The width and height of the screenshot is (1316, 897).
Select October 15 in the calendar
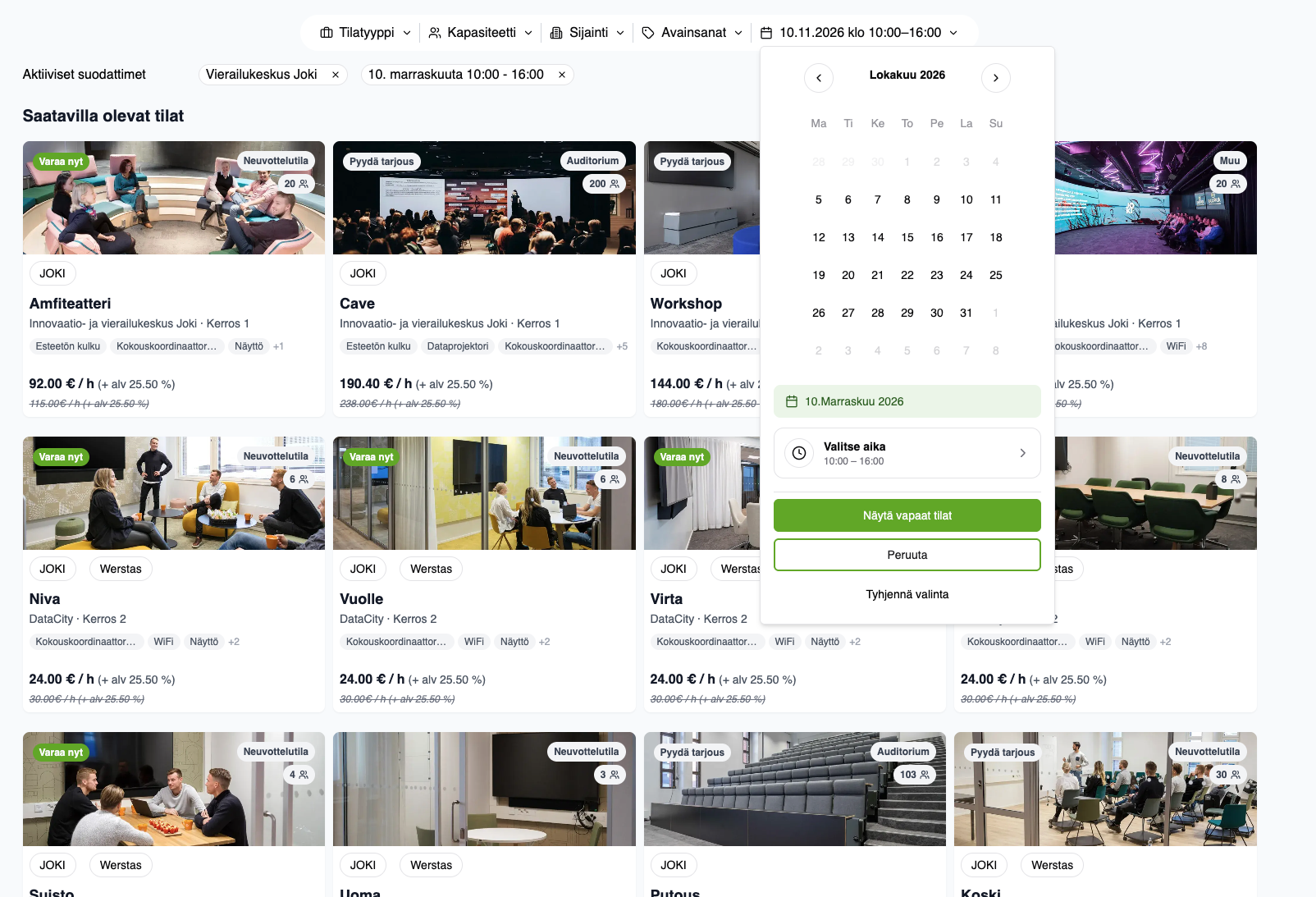[x=907, y=237]
